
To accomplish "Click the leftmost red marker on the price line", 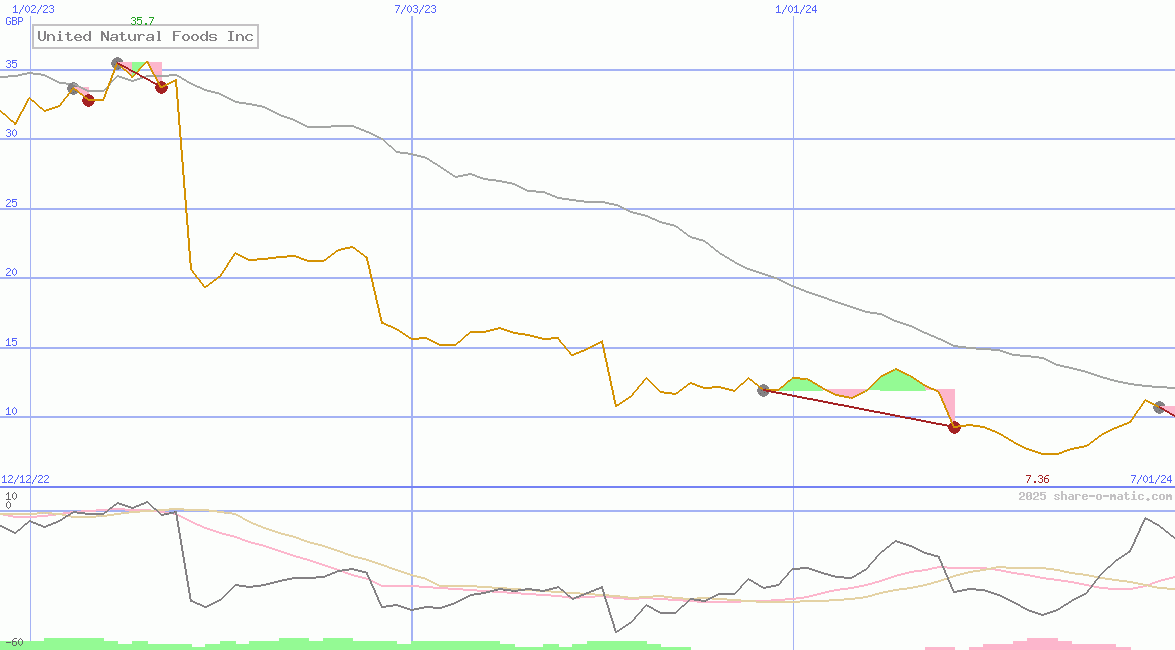I will click(x=88, y=100).
